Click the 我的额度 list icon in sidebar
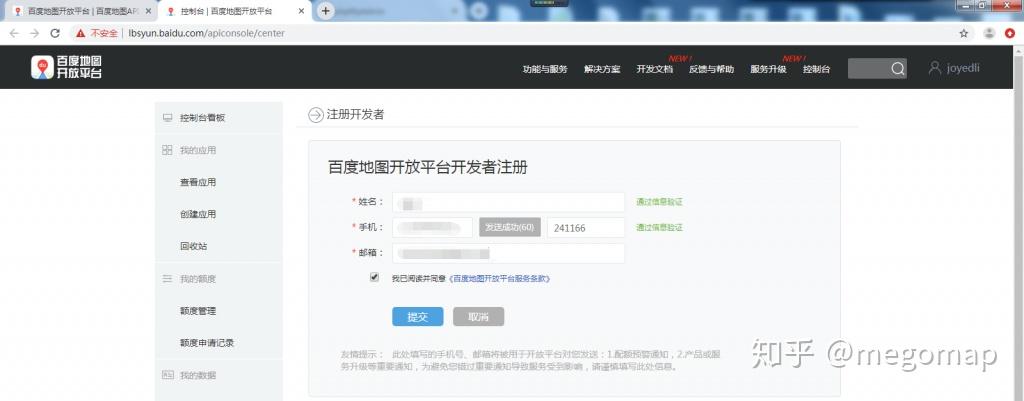 [x=167, y=279]
